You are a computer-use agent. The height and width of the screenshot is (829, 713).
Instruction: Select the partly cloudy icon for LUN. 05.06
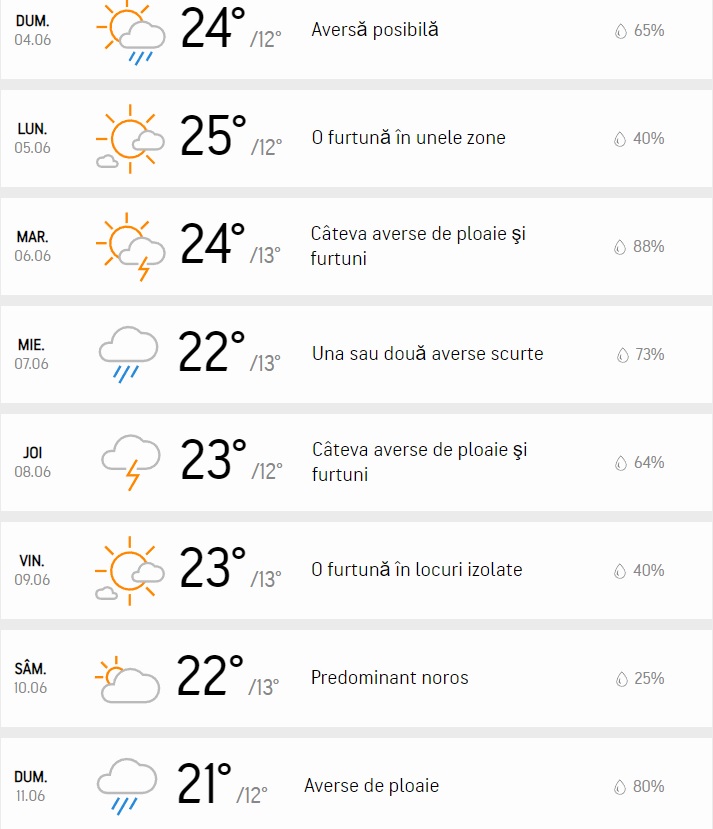pyautogui.click(x=128, y=138)
